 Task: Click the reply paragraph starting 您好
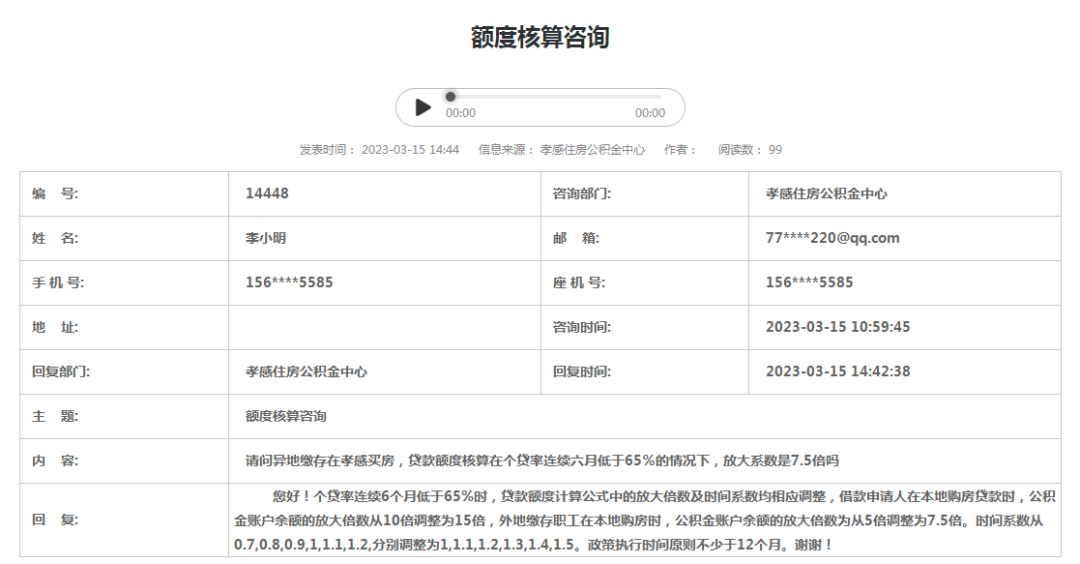(x=645, y=520)
